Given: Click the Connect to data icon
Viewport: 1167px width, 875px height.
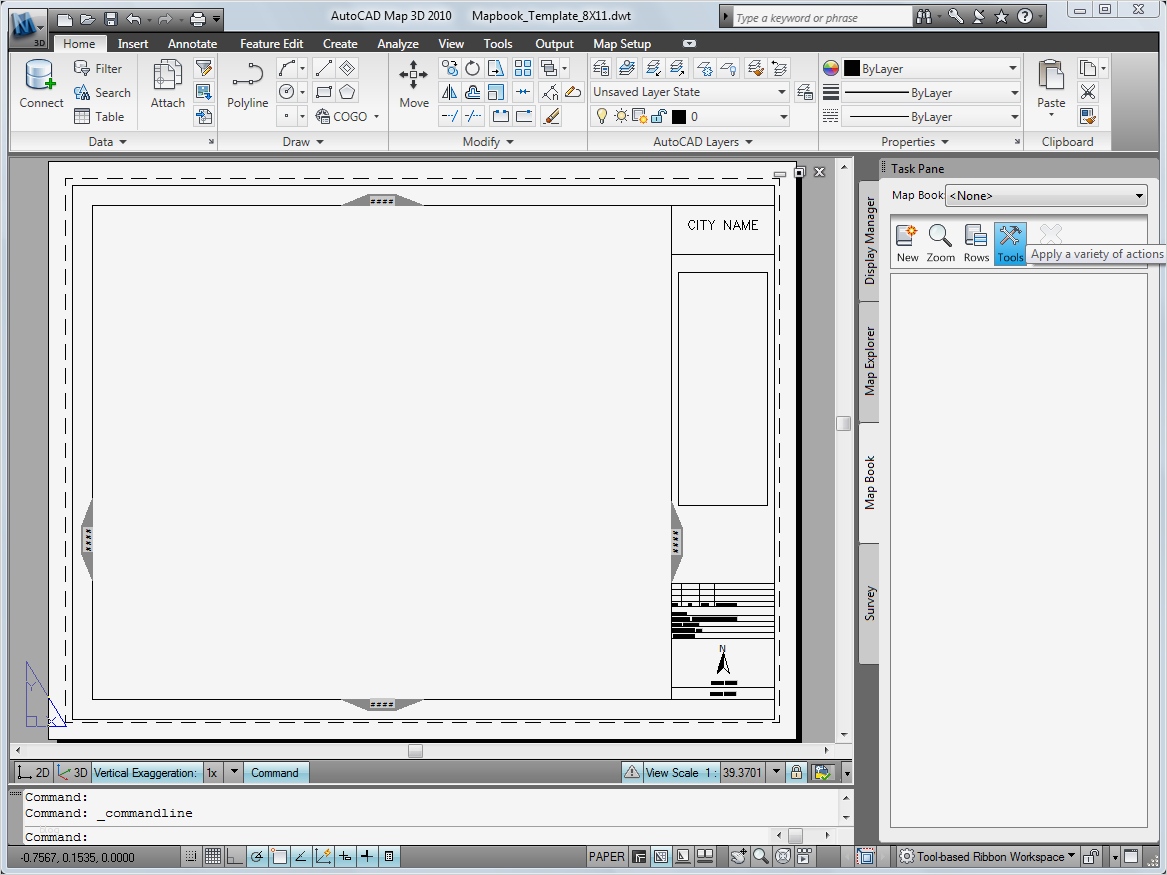Looking at the screenshot, I should coord(40,84).
